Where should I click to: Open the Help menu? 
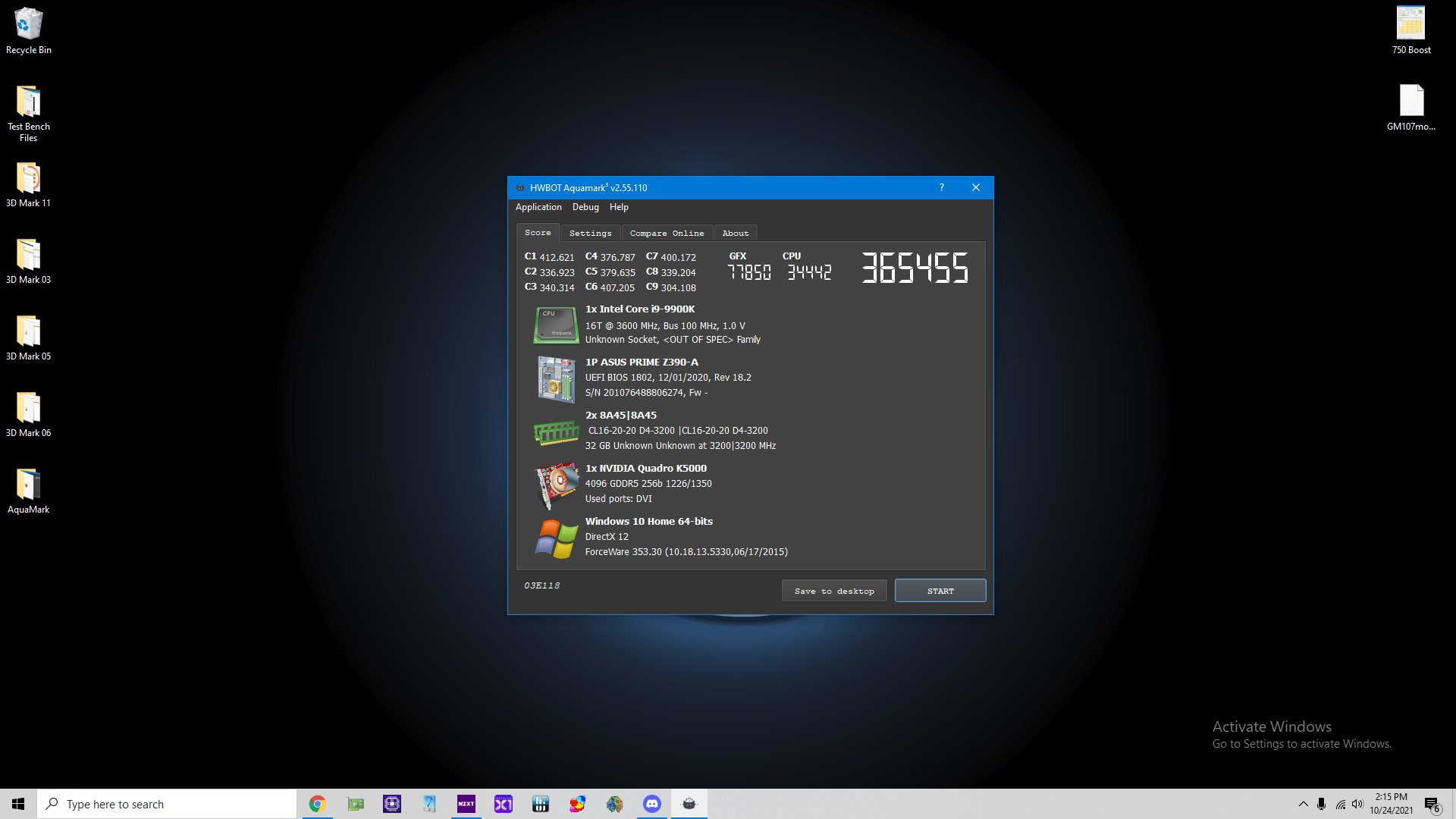619,207
